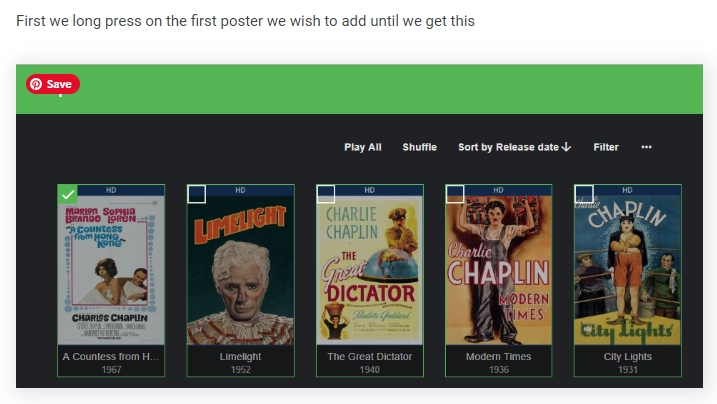Click the HD badge on The Great Dictator
717x404 pixels.
369,190
